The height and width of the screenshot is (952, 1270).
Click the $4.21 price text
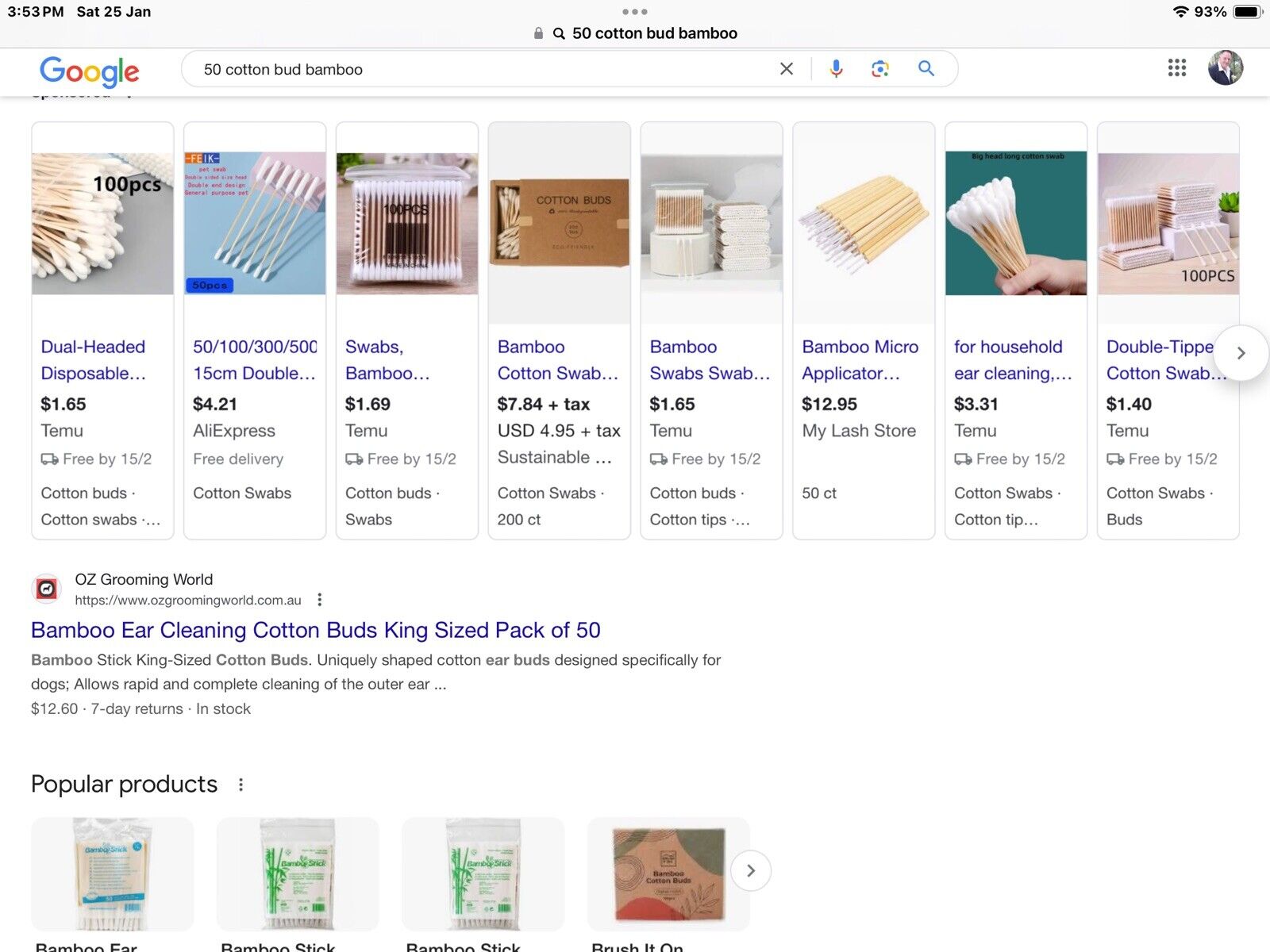(x=215, y=404)
